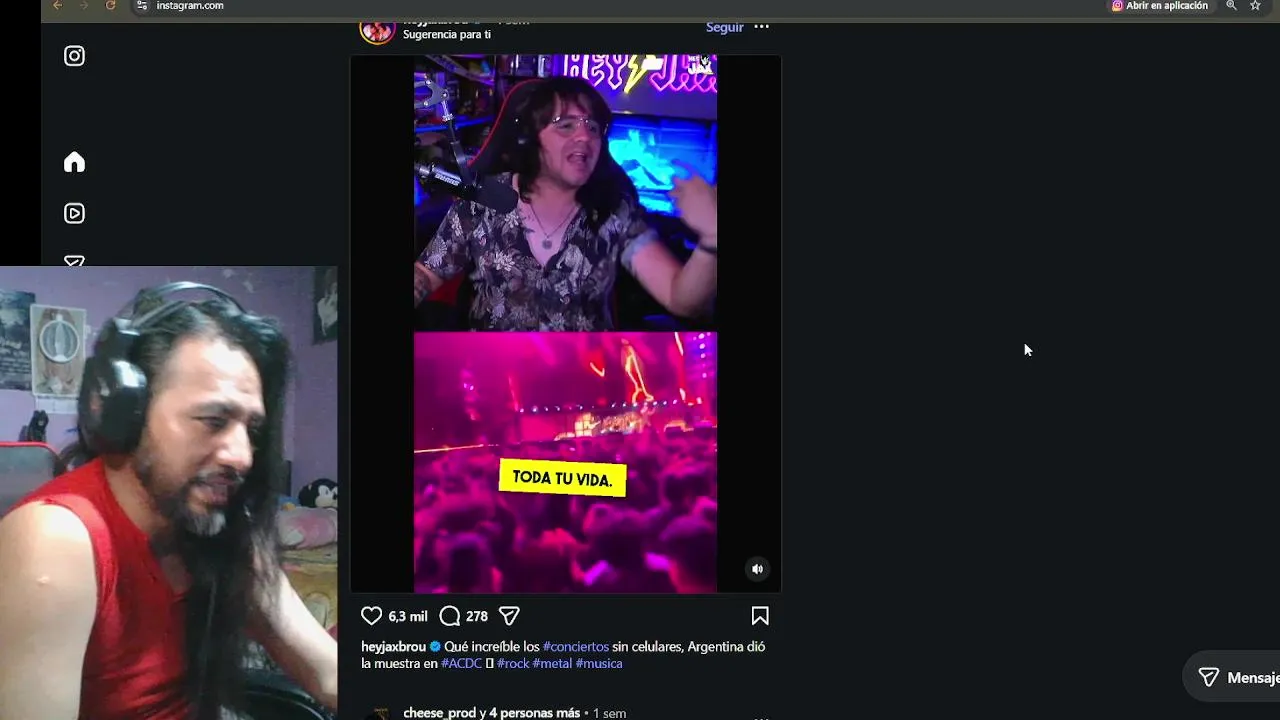Click the Abrir en aplicación button
Image resolution: width=1280 pixels, height=720 pixels.
(1159, 6)
